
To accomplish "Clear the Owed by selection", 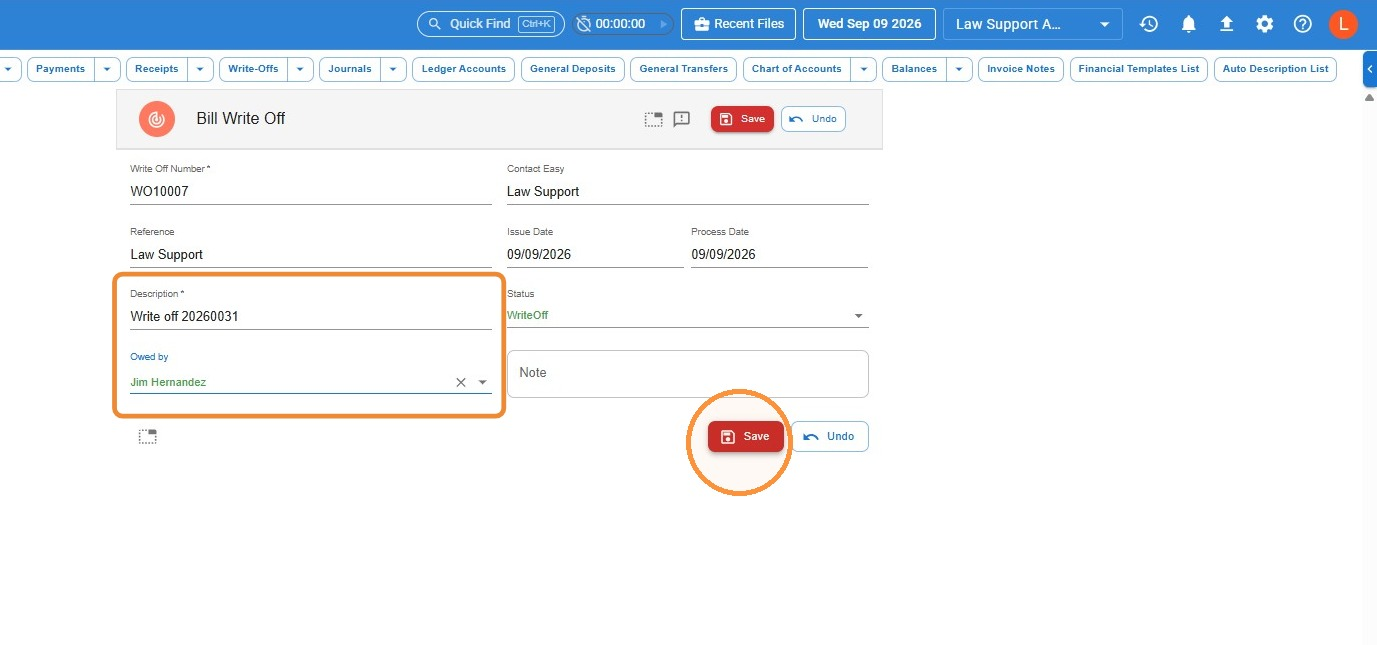I will 461,382.
